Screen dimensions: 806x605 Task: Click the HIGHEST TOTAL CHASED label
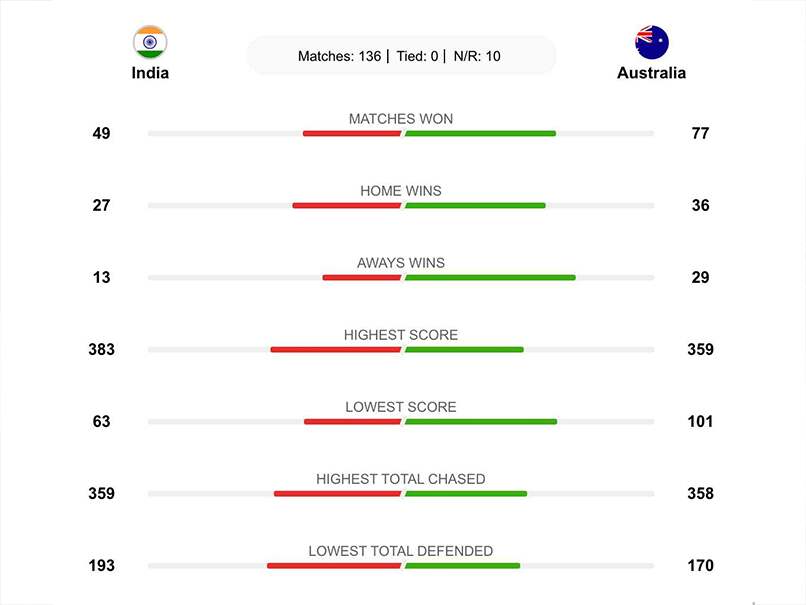pos(400,479)
